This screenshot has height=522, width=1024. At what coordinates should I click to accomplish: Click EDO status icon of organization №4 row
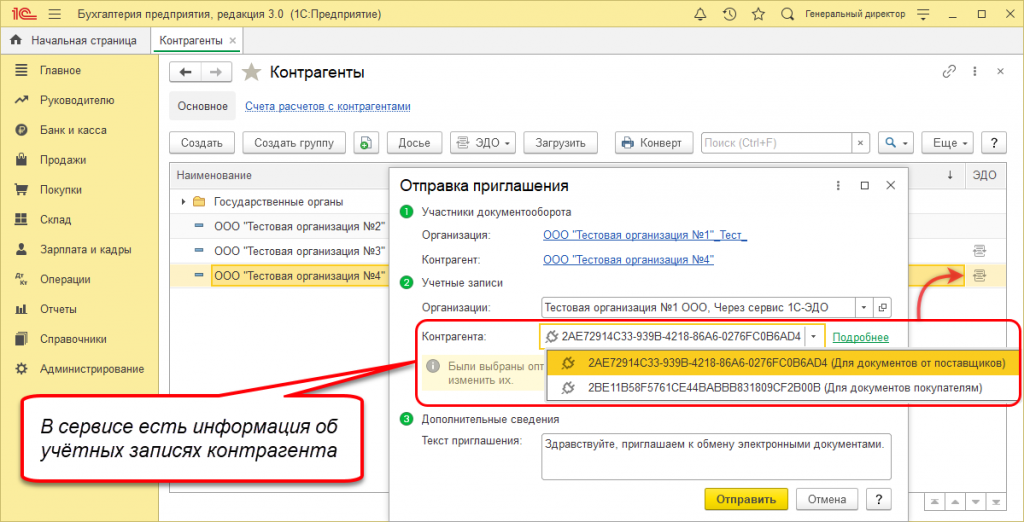979,276
